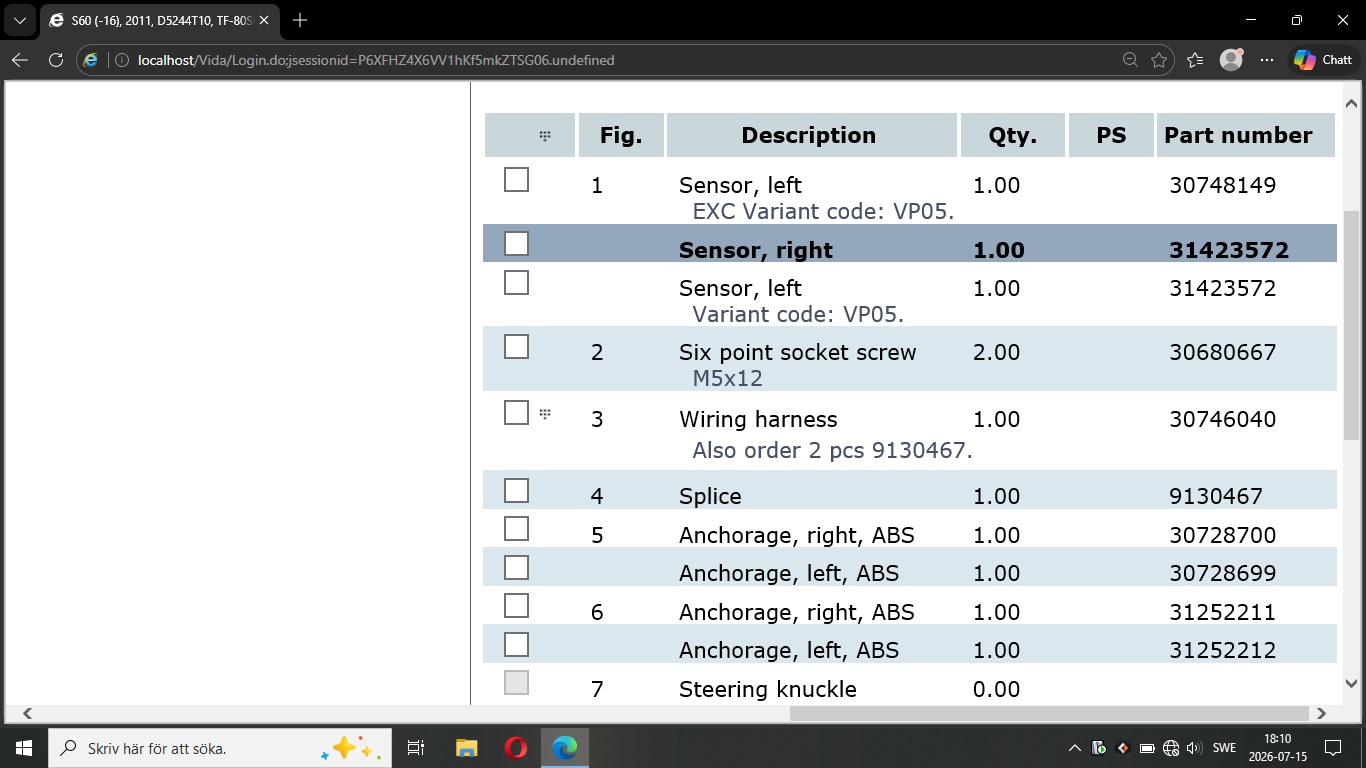Click the vertical scrollbar thumb

[1351, 325]
